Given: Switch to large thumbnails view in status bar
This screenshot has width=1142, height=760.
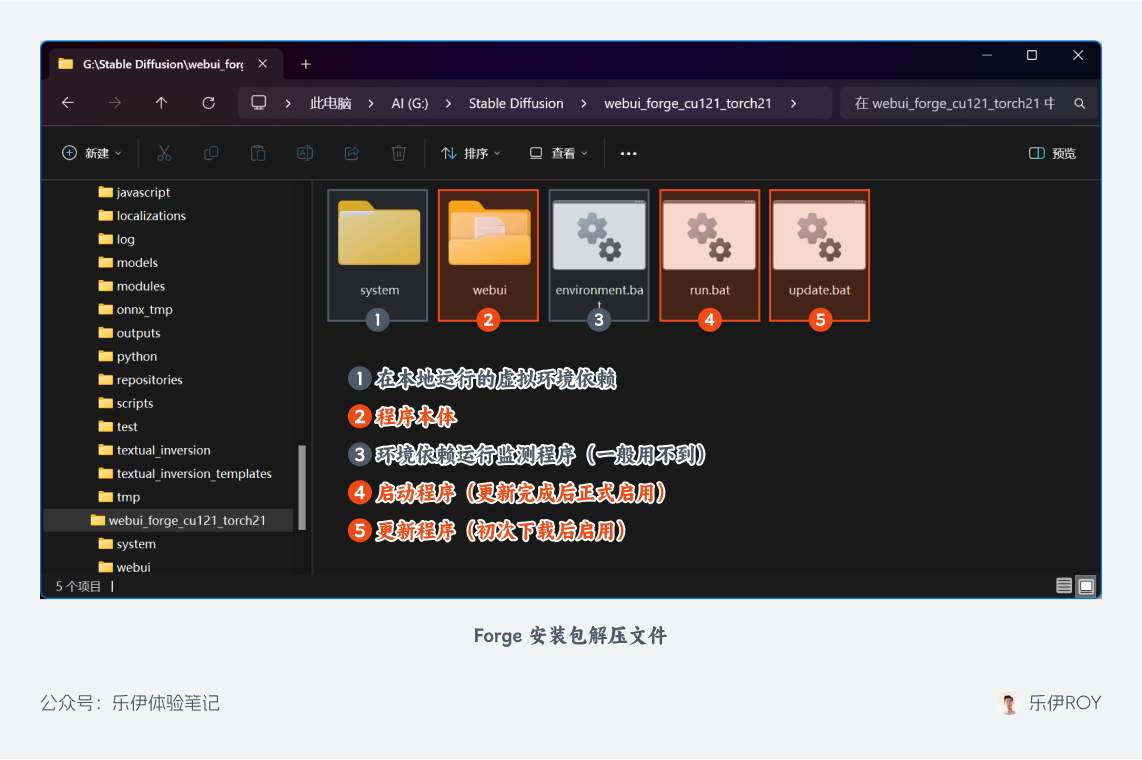Looking at the screenshot, I should click(1086, 585).
